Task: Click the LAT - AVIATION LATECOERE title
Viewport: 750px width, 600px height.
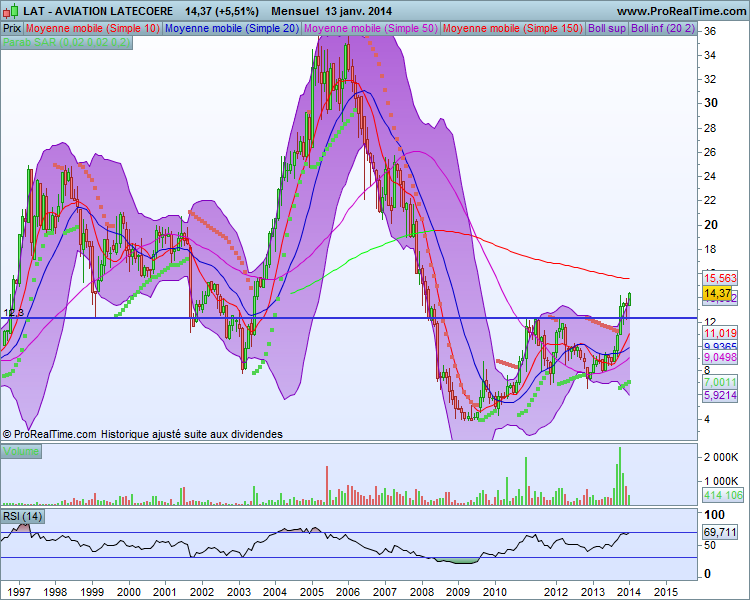Action: (98, 11)
